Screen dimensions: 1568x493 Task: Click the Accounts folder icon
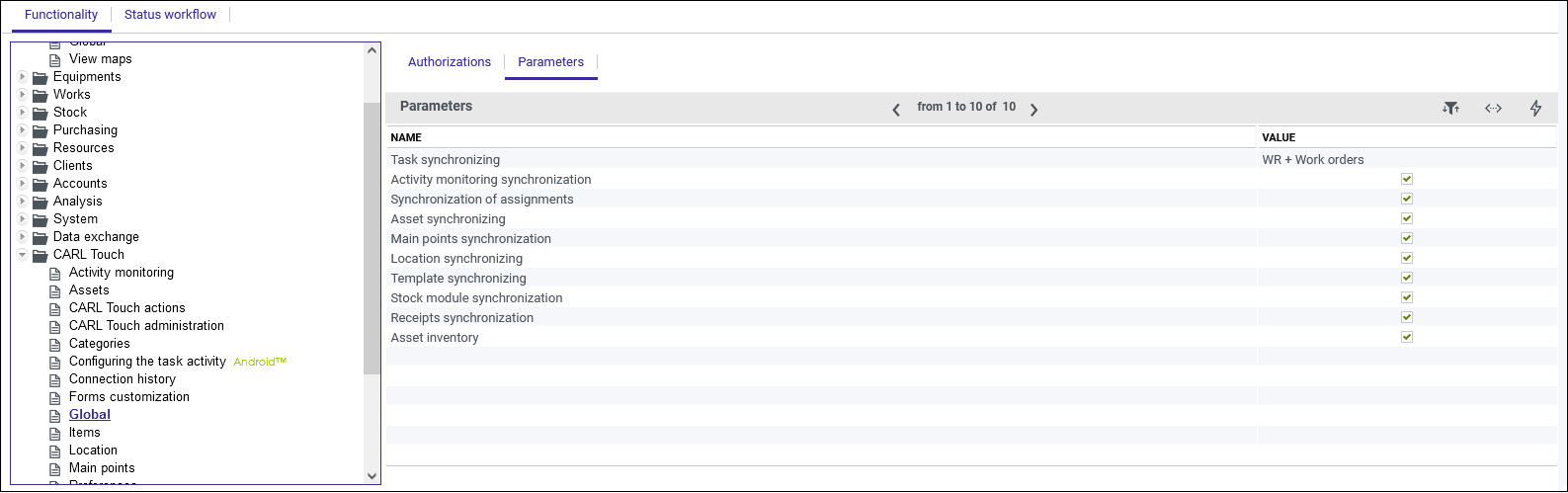(40, 184)
